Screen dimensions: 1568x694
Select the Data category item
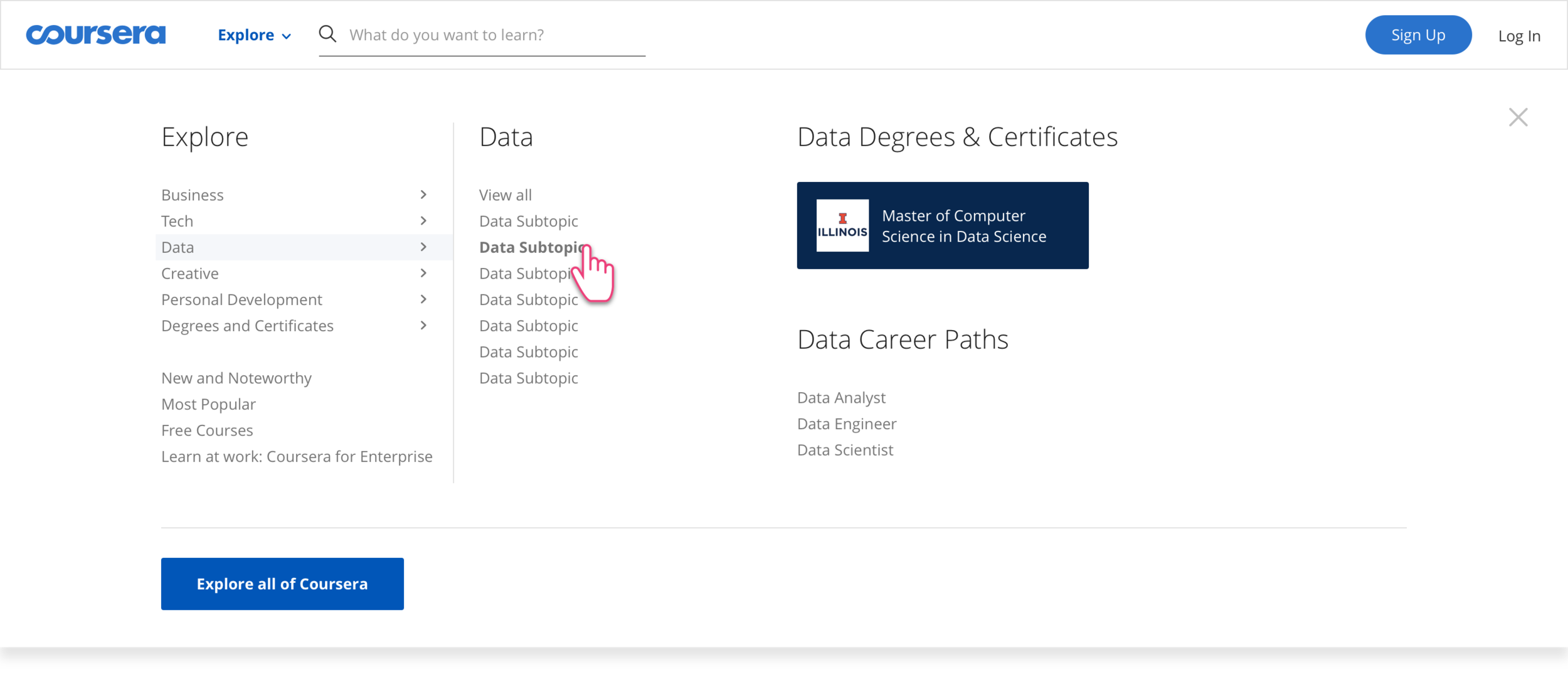click(x=178, y=247)
